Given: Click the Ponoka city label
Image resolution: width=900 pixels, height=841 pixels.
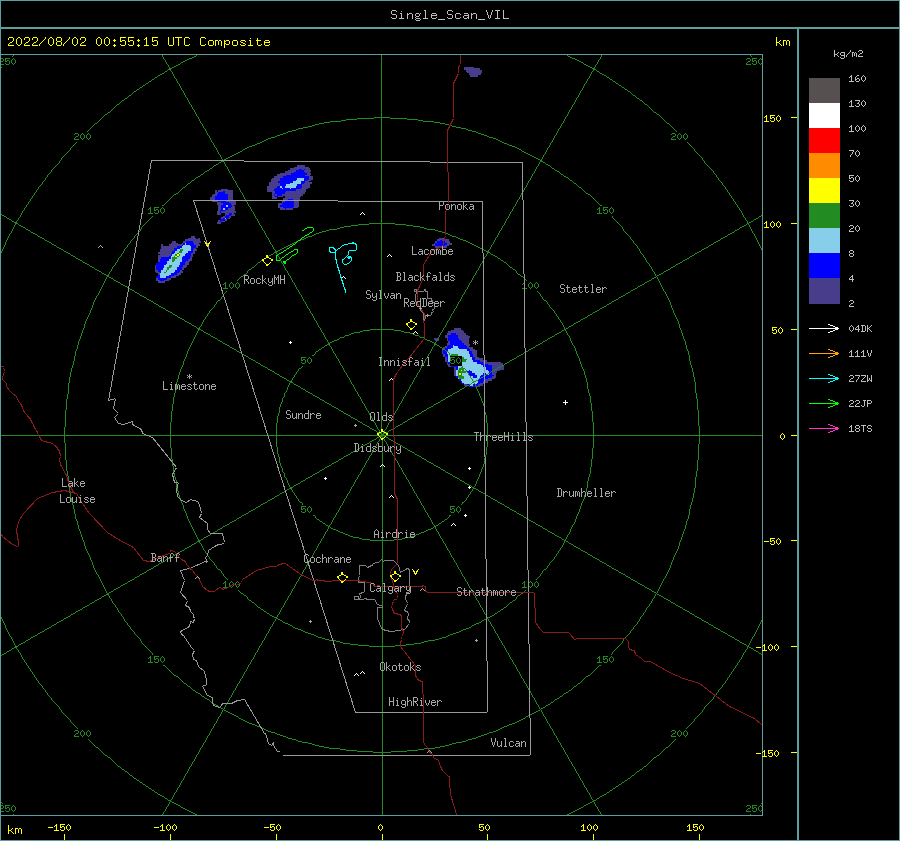Looking at the screenshot, I should click(456, 206).
